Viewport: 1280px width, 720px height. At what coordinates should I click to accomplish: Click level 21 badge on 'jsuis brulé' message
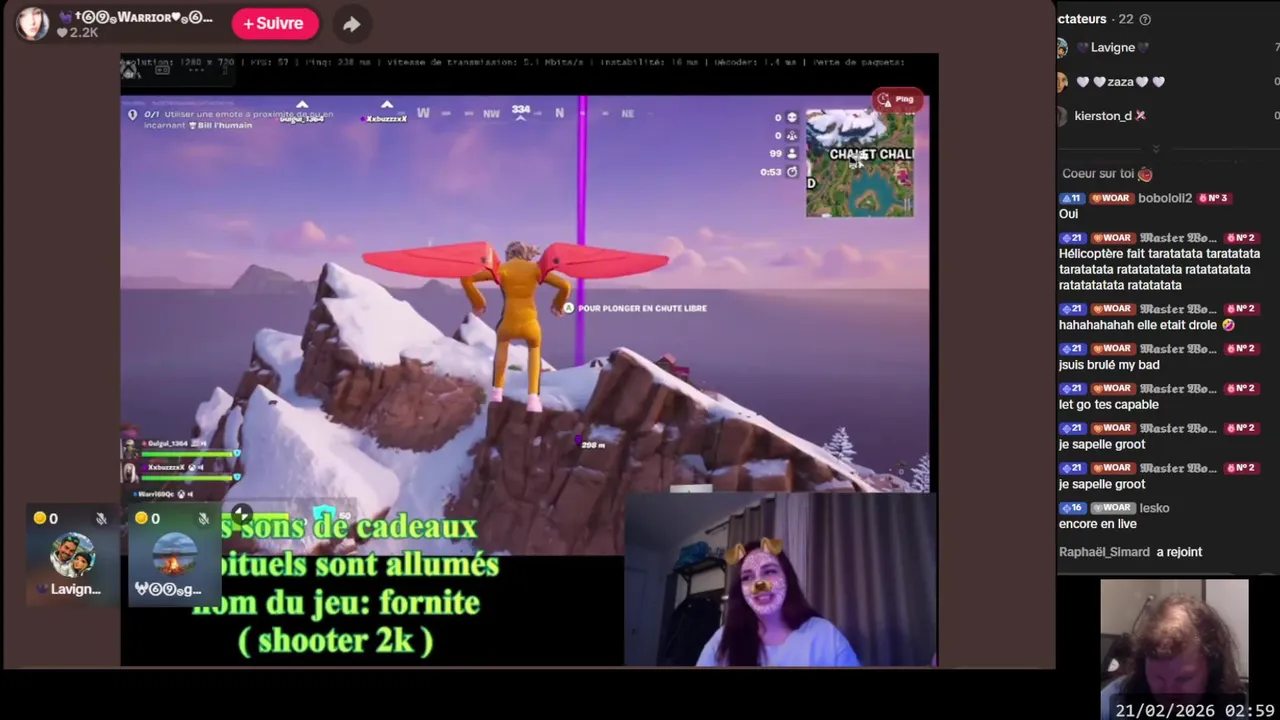point(1072,348)
